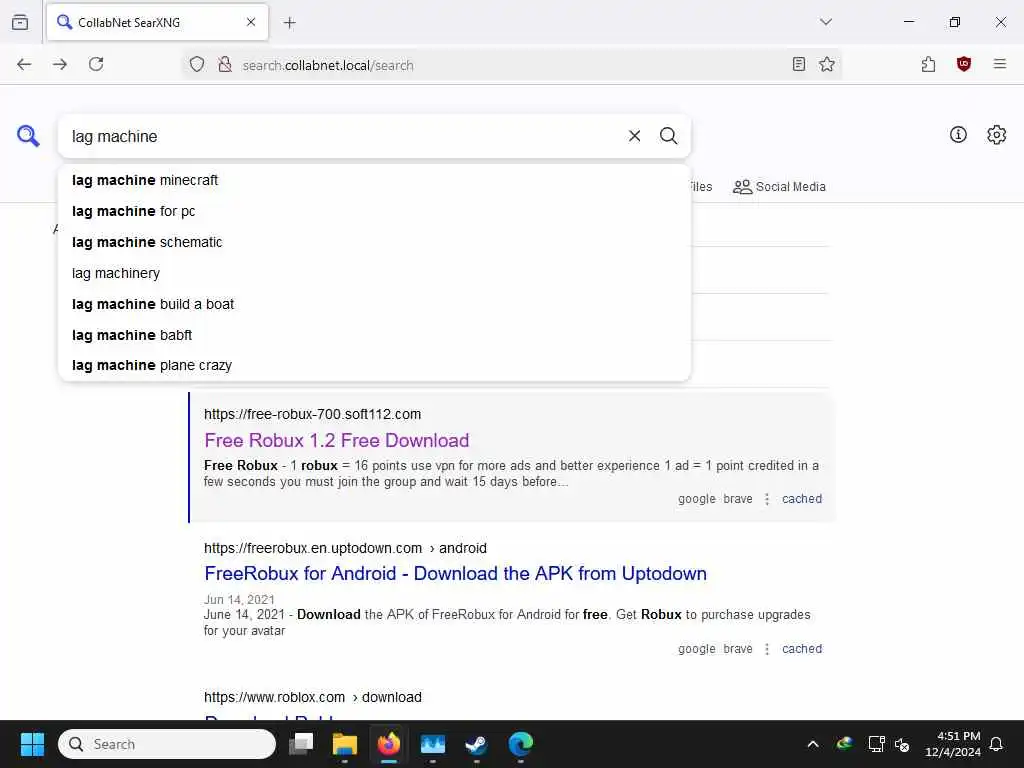
Task: Open the Firefox extensions puzzle icon
Action: pos(929,64)
